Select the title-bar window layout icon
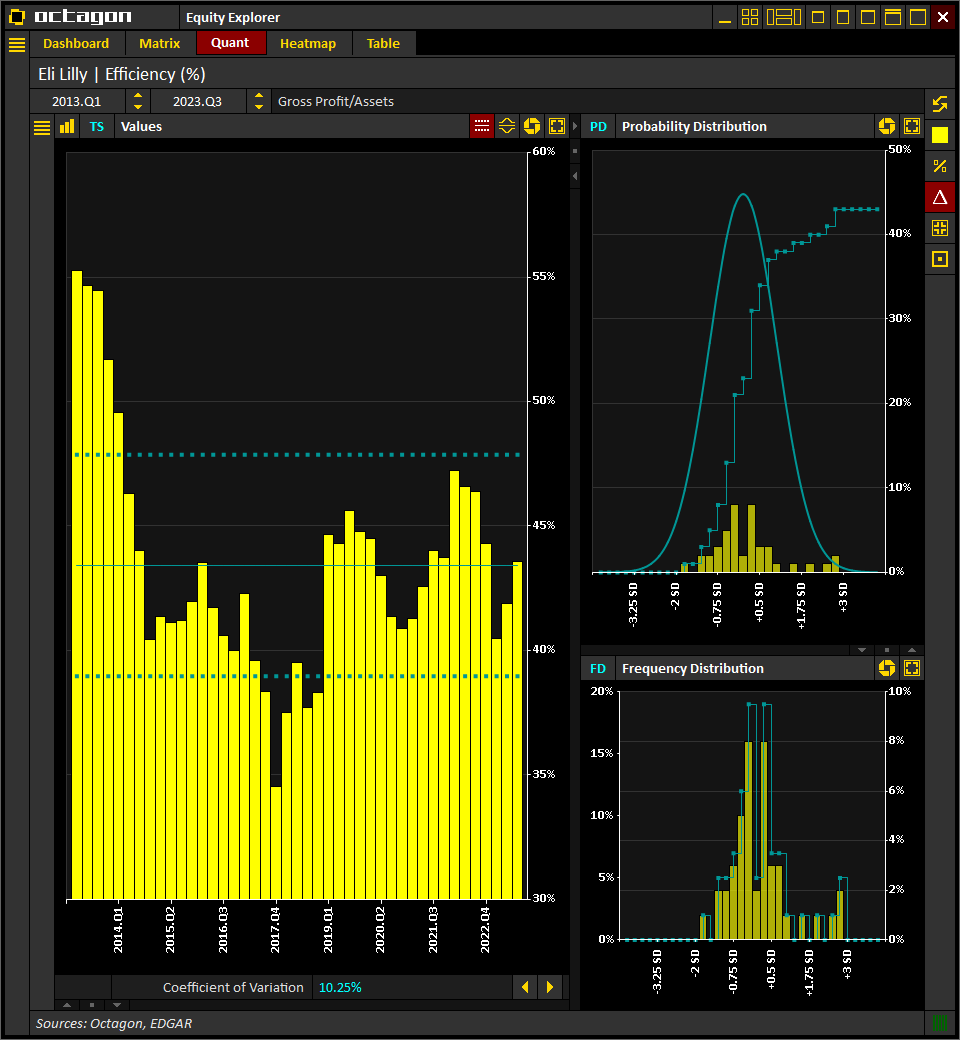Screen dimensions: 960x1040 pyautogui.click(x=893, y=17)
